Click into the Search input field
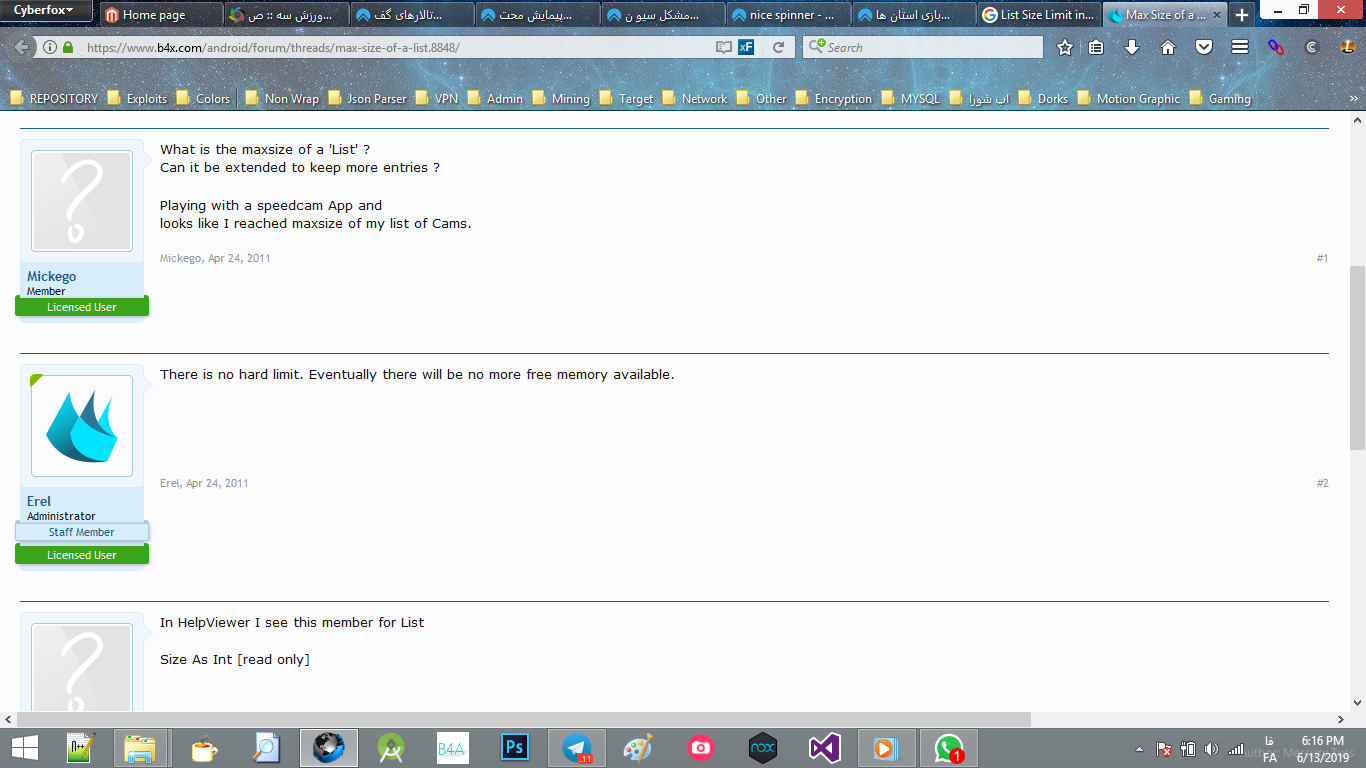Viewport: 1366px width, 768px height. 930,47
